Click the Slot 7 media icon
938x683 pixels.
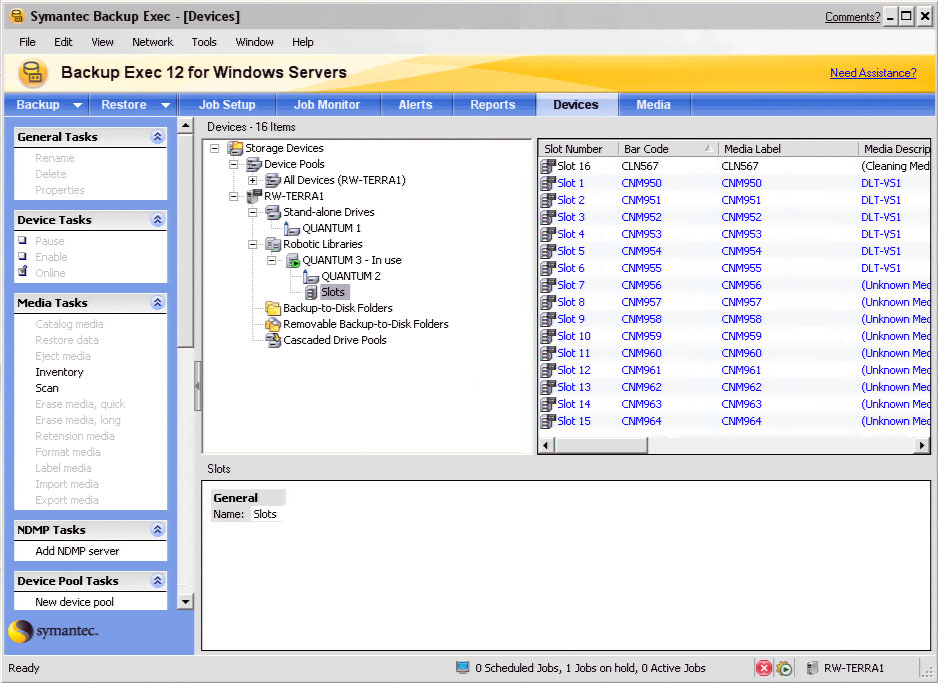tap(548, 285)
